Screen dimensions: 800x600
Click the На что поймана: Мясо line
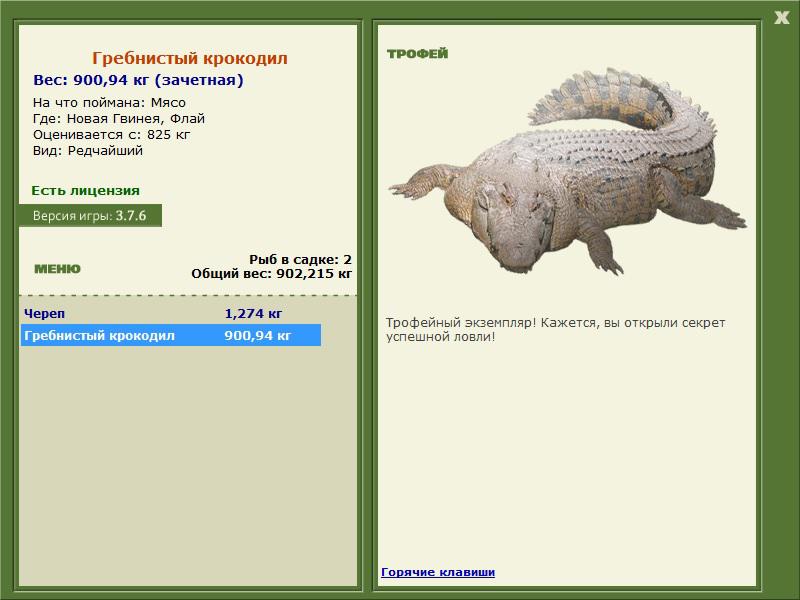(109, 103)
